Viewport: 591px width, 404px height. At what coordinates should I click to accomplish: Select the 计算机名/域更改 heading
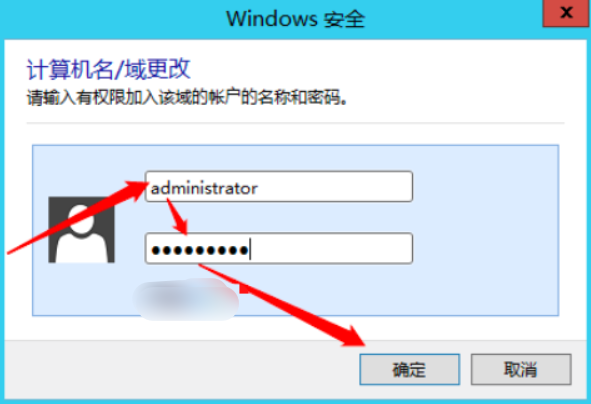coord(109,69)
